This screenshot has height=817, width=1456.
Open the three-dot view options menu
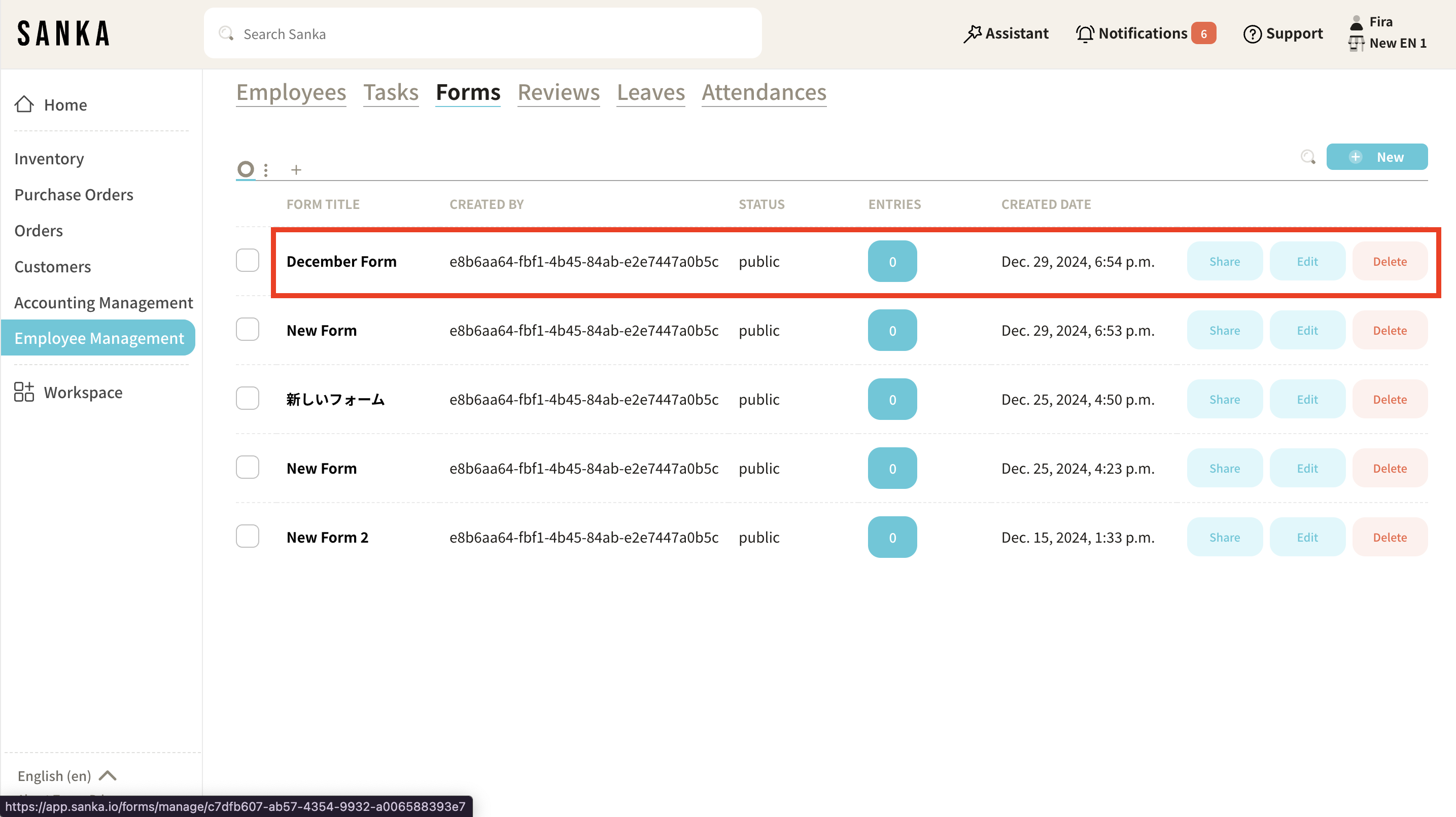pos(266,169)
